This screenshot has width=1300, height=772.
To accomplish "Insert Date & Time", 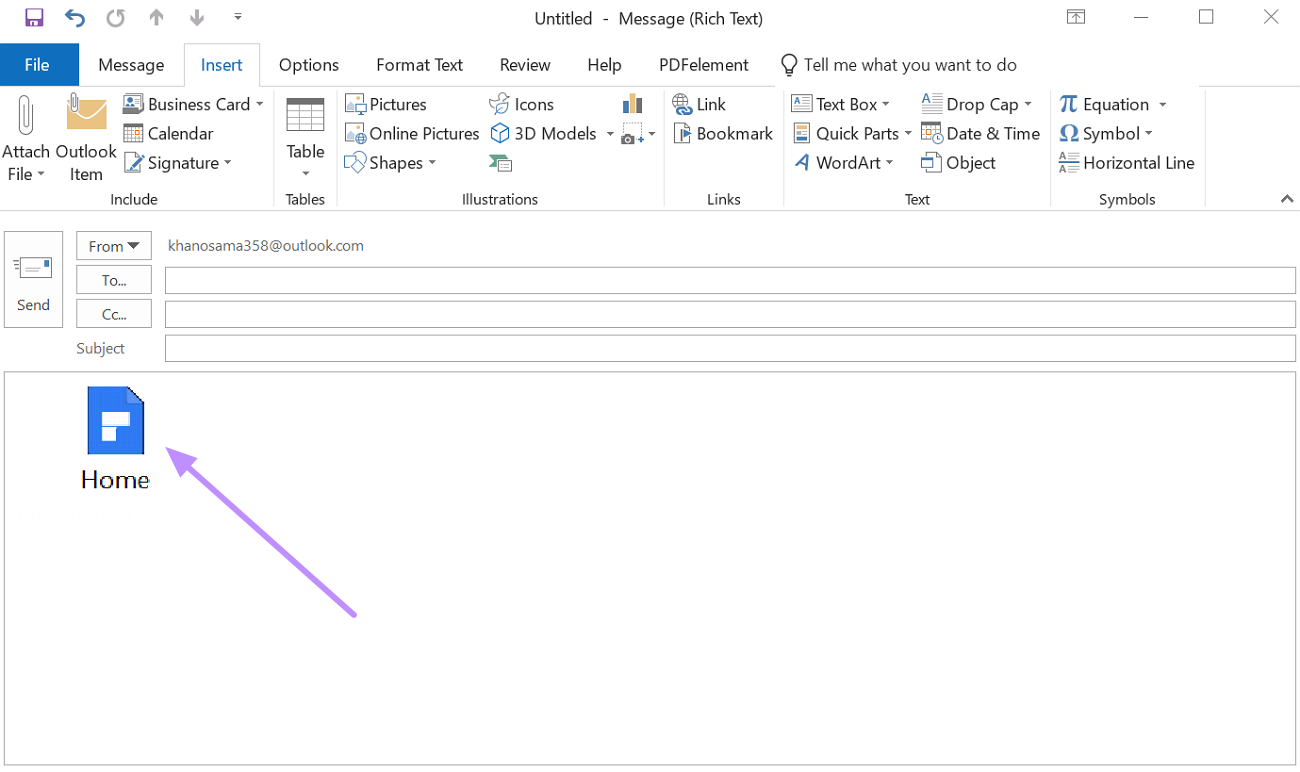I will [x=981, y=133].
